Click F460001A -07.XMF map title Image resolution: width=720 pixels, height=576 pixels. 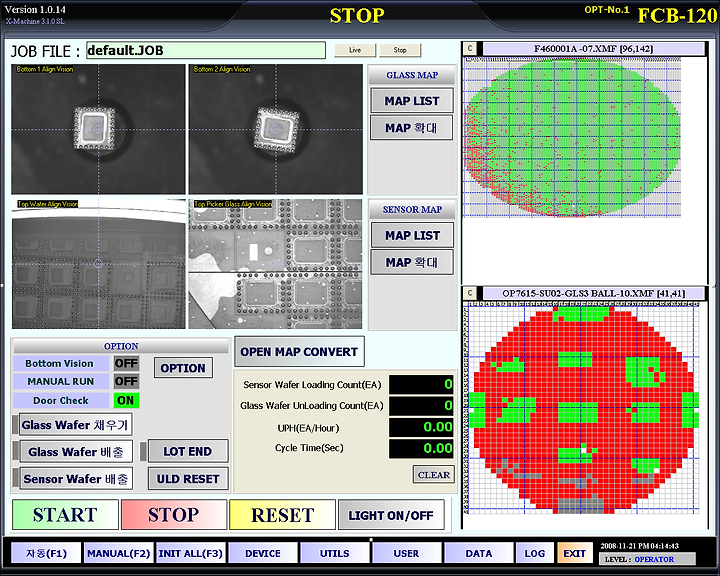point(593,48)
